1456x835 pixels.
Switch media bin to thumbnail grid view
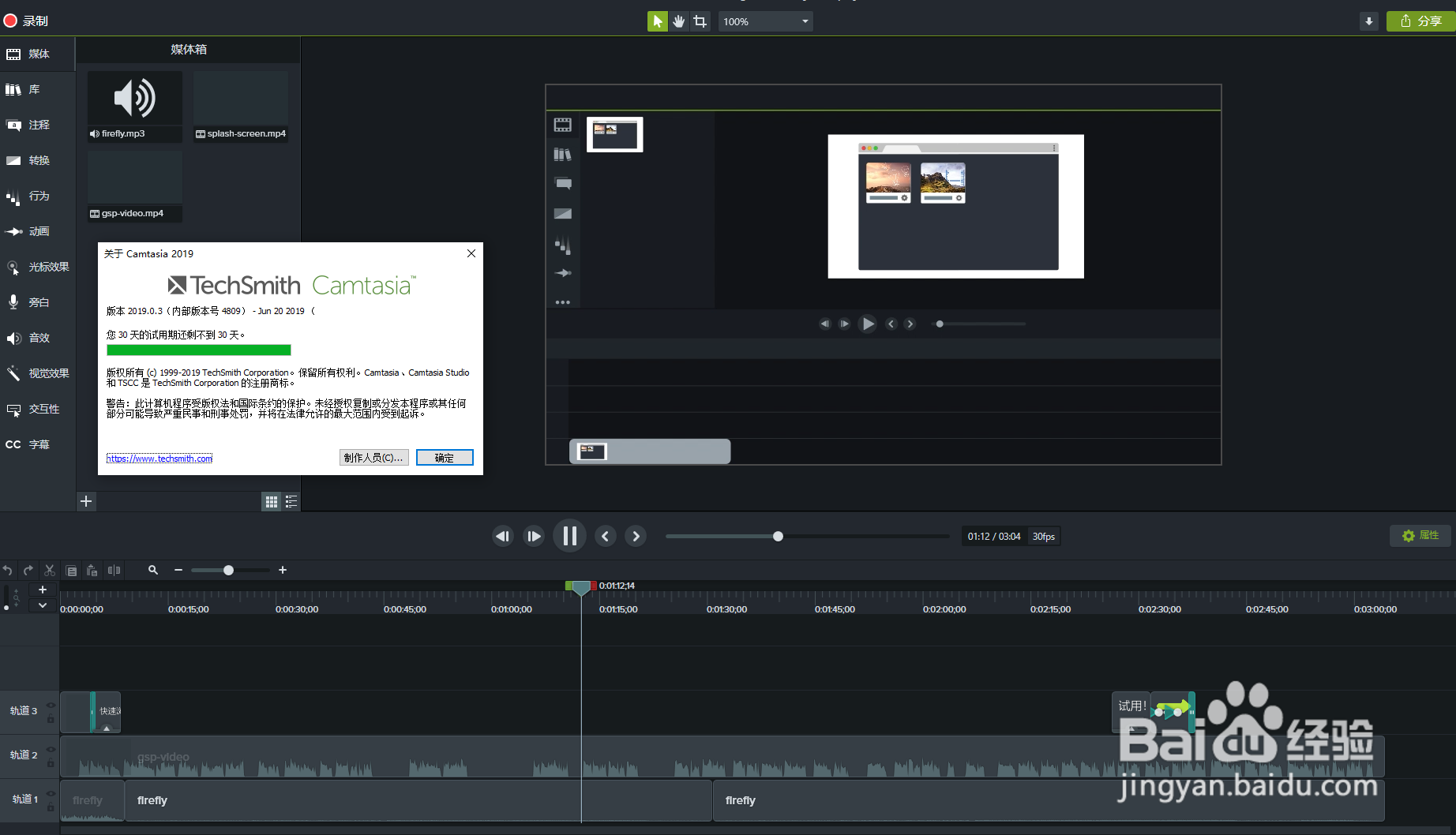(271, 501)
